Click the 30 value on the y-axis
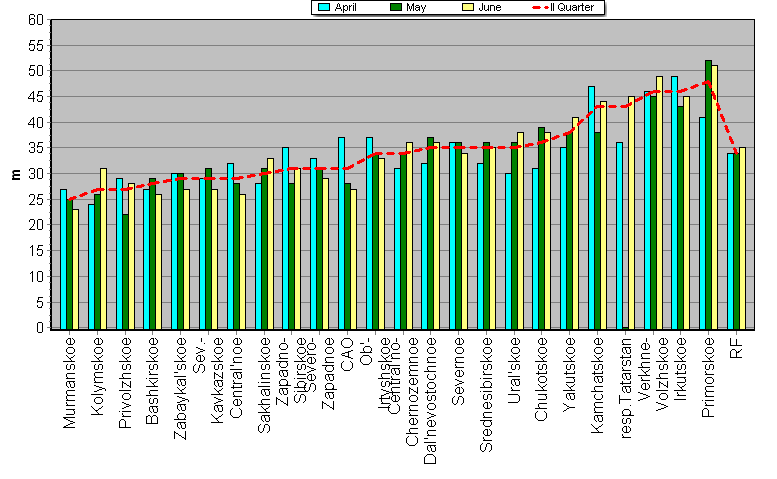The height and width of the screenshot is (479, 777). point(36,174)
